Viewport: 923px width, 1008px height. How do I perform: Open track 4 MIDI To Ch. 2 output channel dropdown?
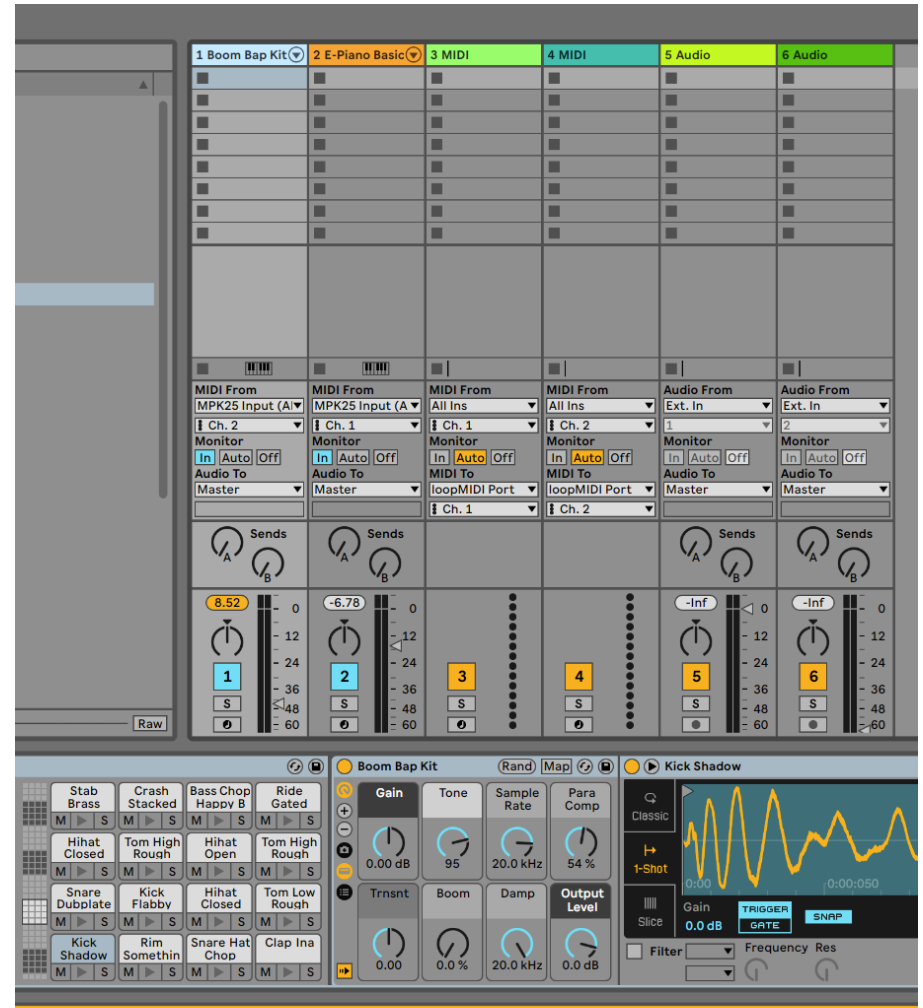coord(601,508)
